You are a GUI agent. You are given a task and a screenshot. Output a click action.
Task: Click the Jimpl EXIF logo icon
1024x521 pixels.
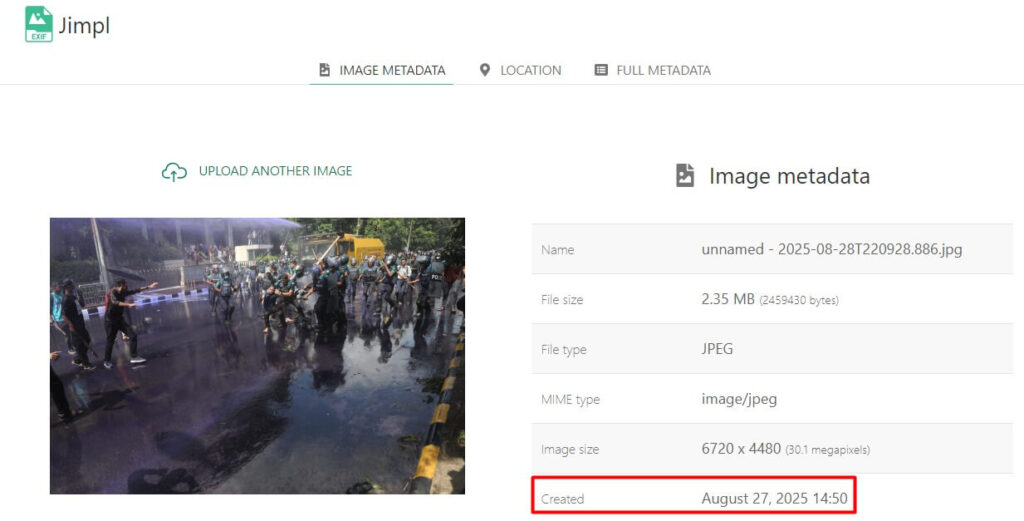click(39, 25)
